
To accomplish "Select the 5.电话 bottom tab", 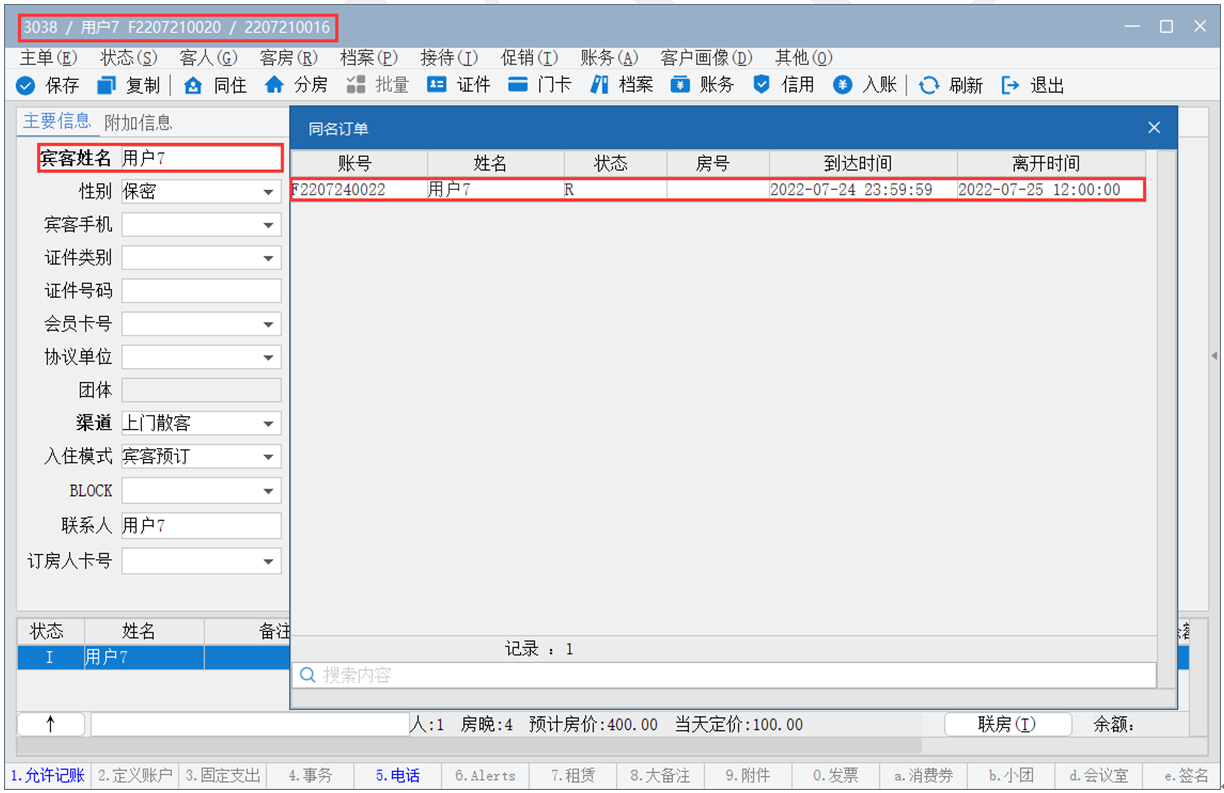I will point(397,775).
